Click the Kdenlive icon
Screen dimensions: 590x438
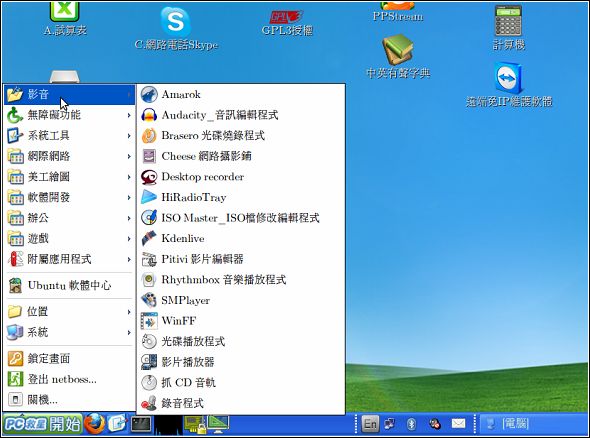(149, 239)
